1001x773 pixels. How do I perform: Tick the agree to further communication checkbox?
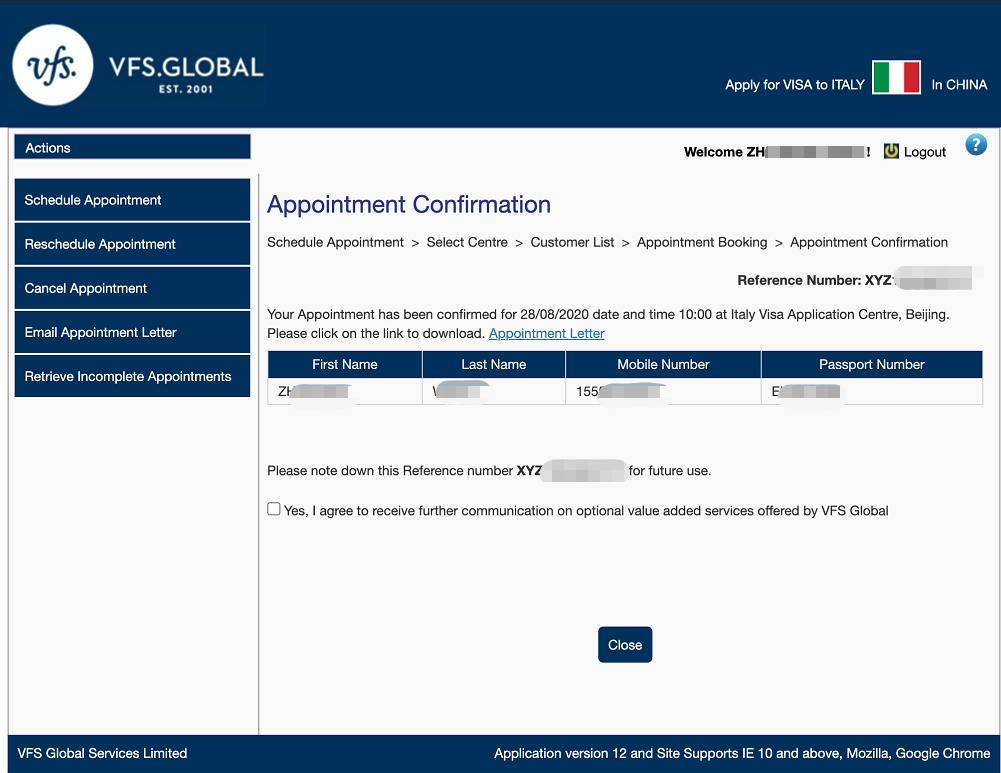[x=274, y=509]
